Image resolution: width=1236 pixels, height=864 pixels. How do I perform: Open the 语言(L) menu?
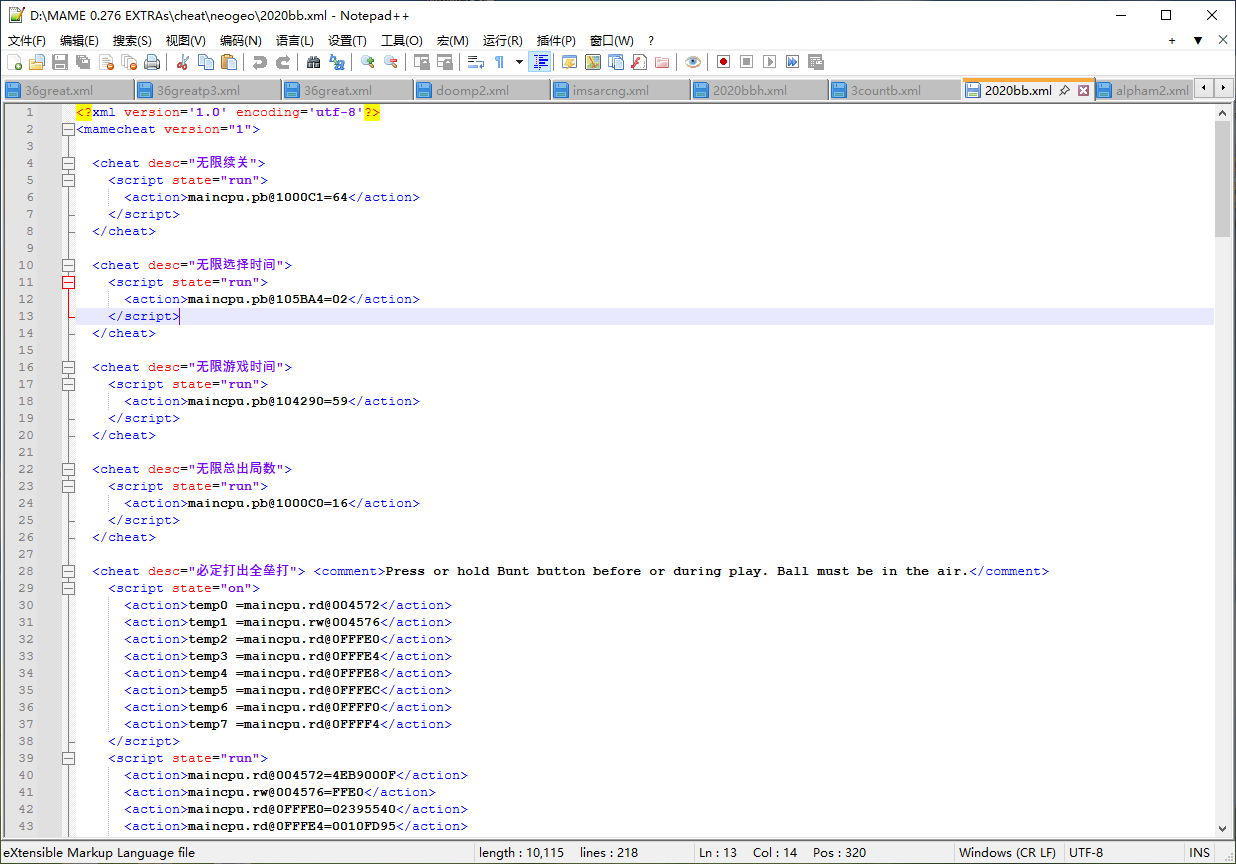294,41
